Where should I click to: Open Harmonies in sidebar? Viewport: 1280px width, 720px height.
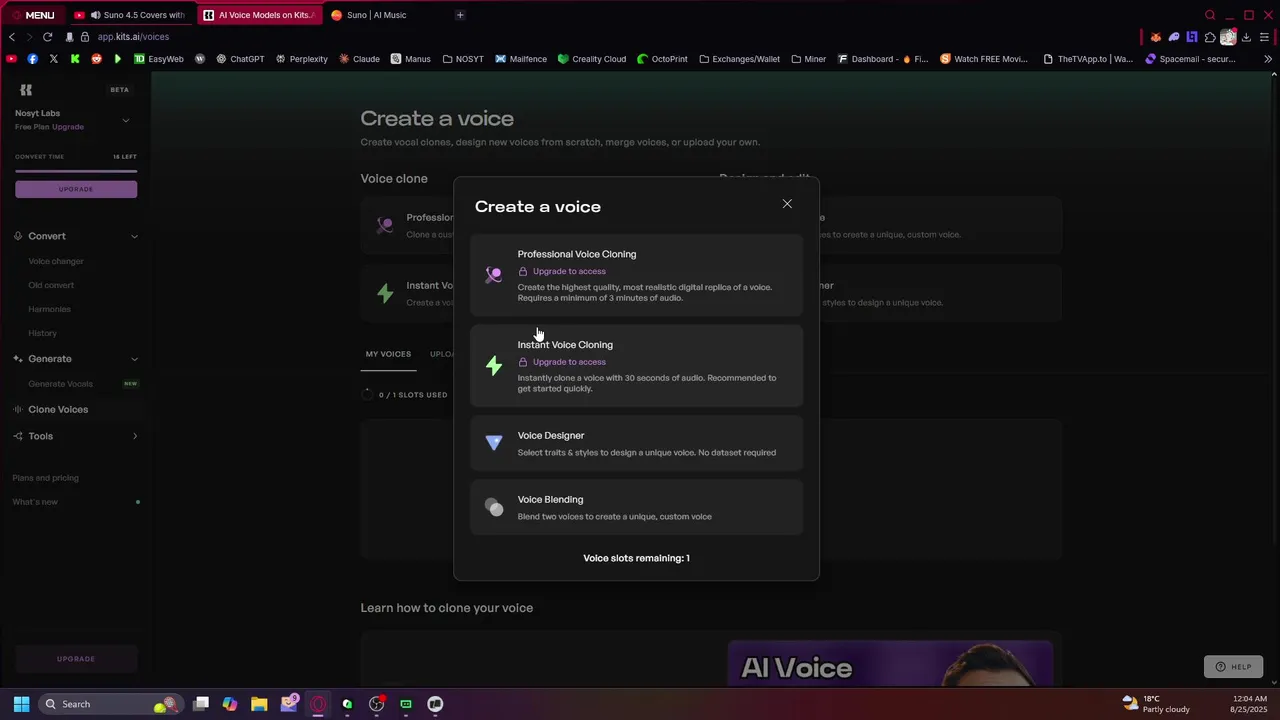[49, 309]
